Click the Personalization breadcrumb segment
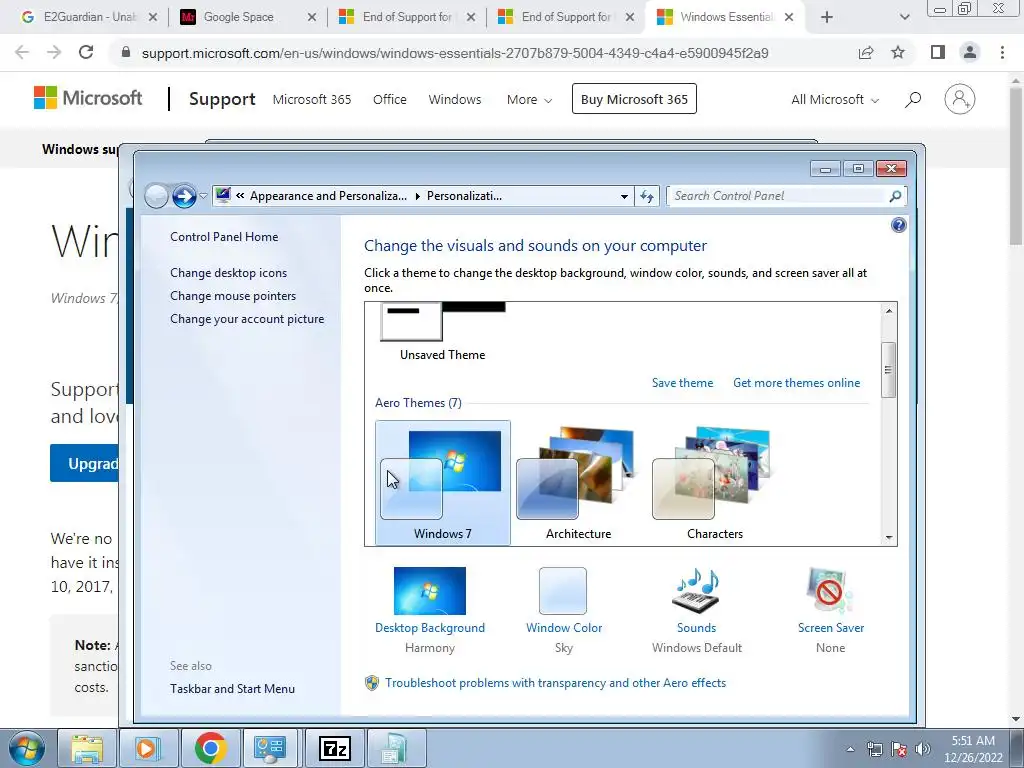Viewport: 1024px width, 768px height. 464,196
